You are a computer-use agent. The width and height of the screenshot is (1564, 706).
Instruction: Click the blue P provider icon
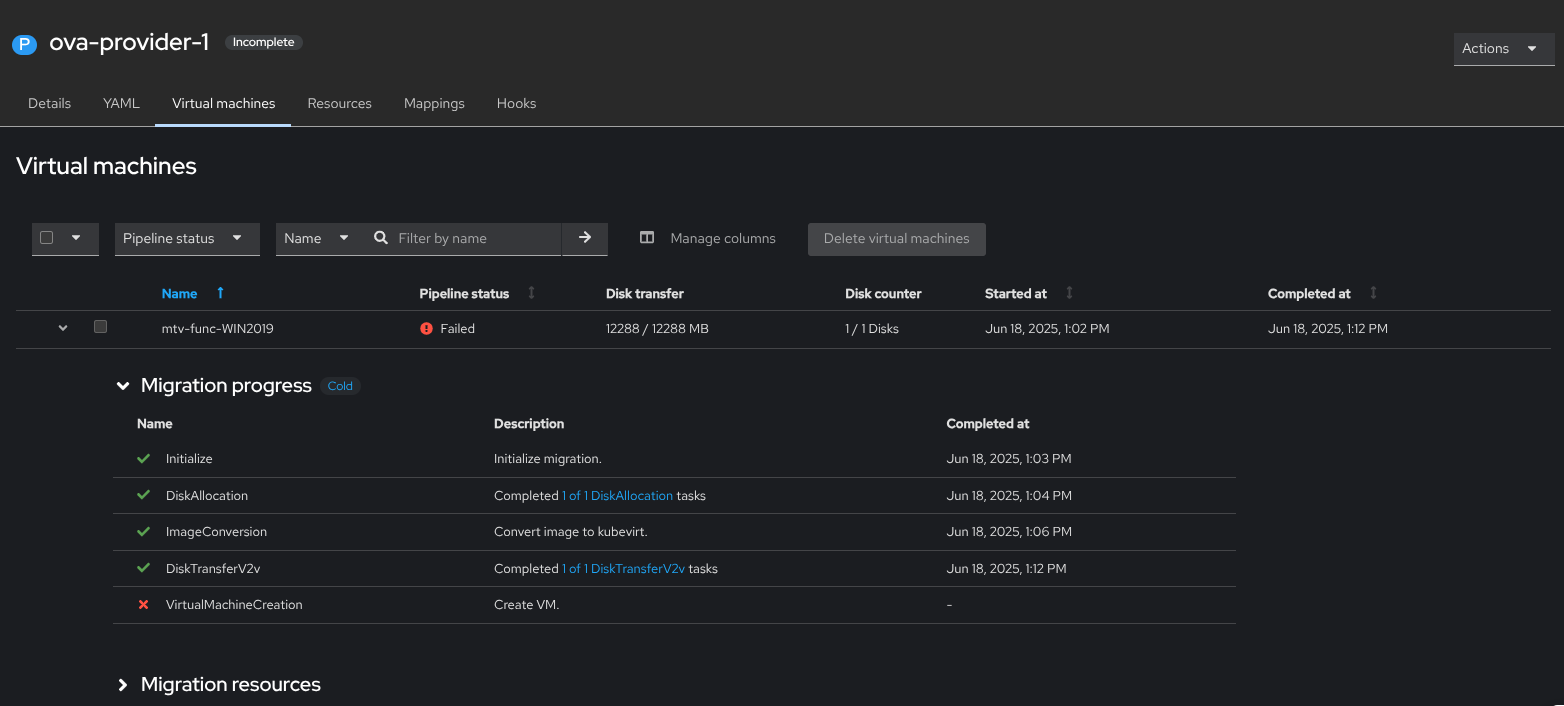click(x=24, y=44)
